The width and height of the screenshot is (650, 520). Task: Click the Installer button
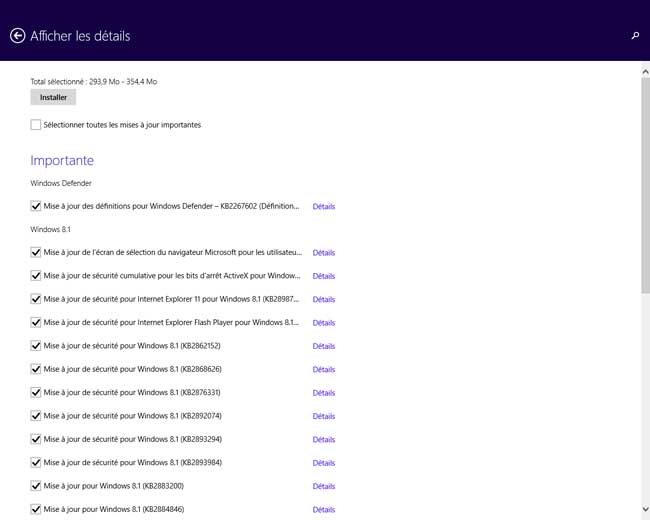(x=53, y=97)
